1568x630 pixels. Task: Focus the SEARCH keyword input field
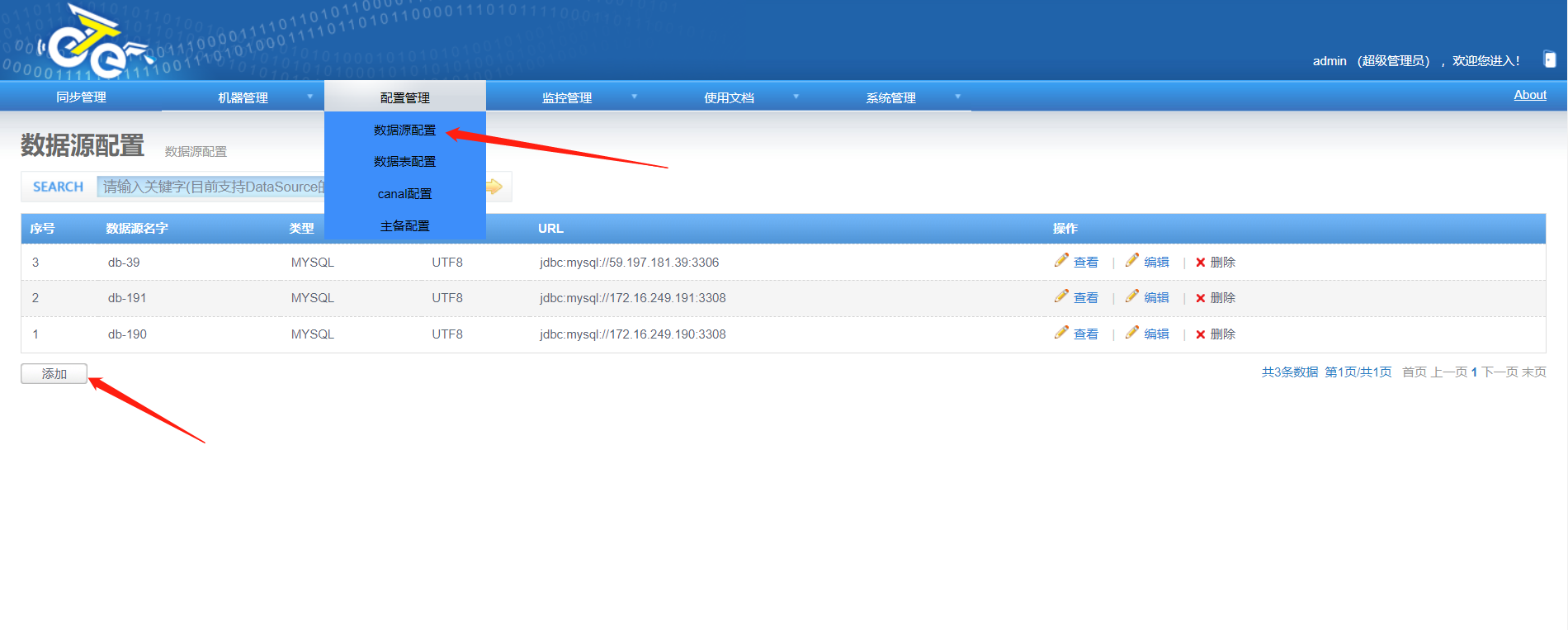(211, 187)
